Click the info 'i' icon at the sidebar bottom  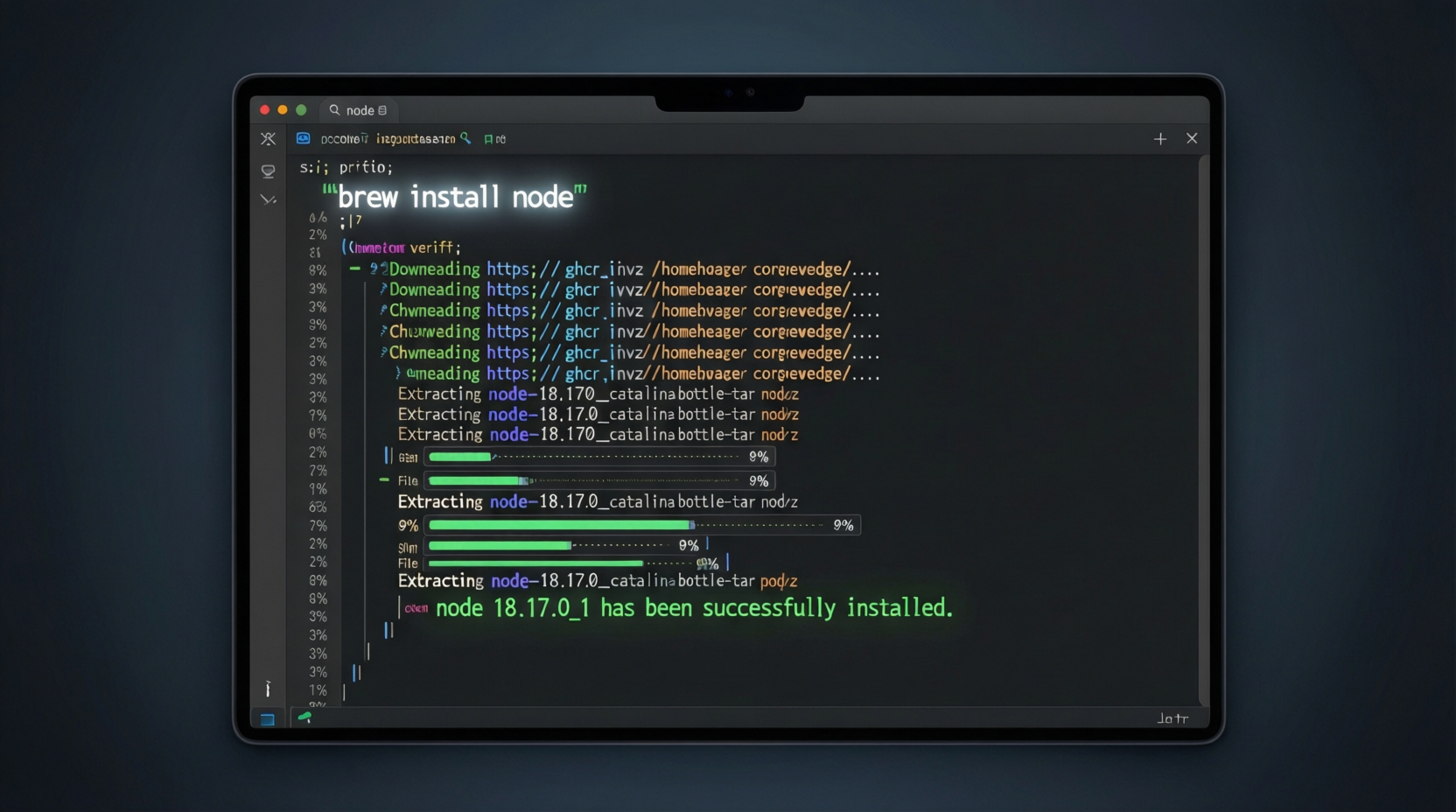point(268,689)
